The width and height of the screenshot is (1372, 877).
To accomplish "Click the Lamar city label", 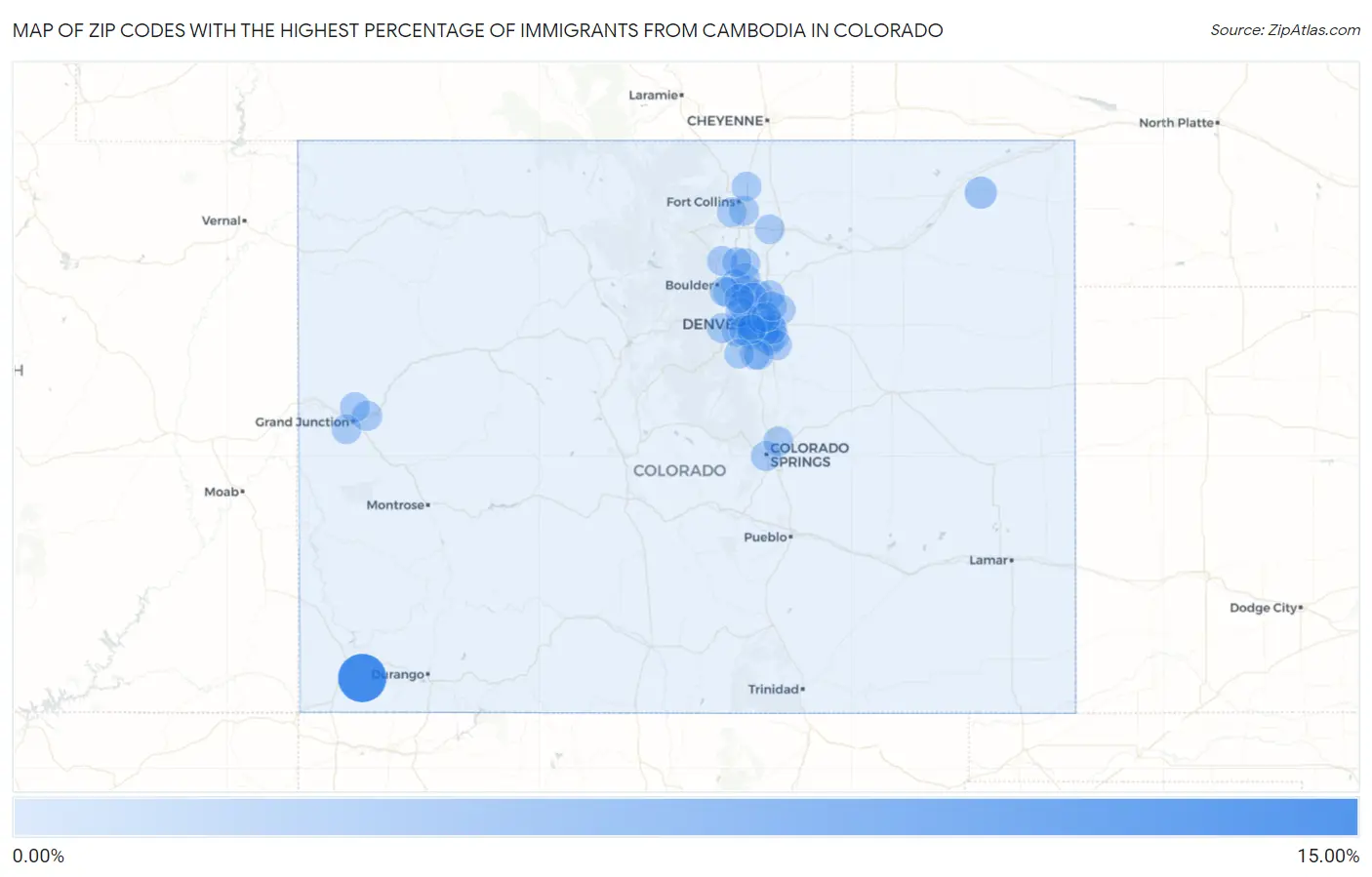I will (990, 561).
